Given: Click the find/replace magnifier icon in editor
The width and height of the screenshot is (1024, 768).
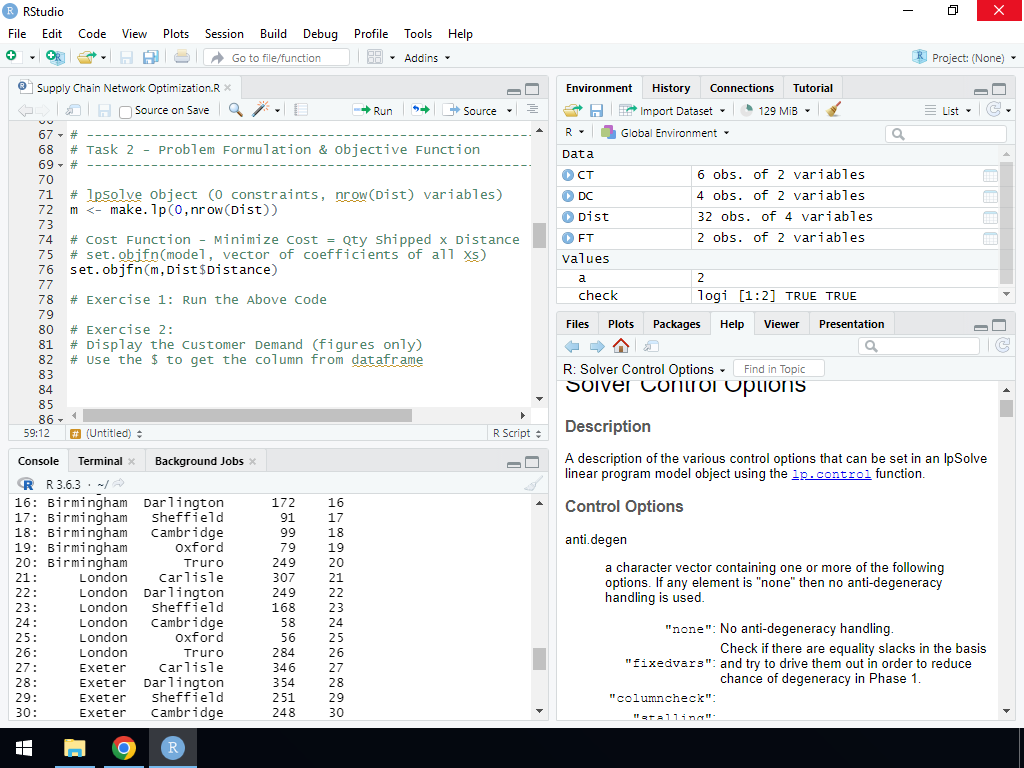Looking at the screenshot, I should (x=236, y=110).
